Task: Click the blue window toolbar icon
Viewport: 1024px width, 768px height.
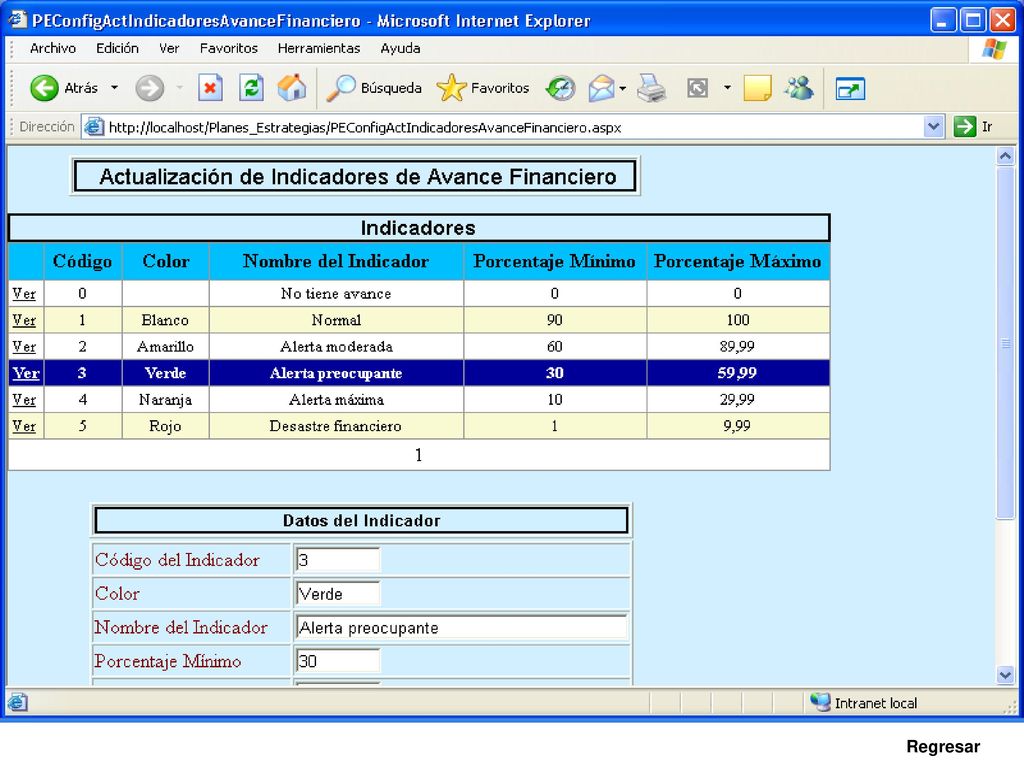Action: [x=850, y=89]
